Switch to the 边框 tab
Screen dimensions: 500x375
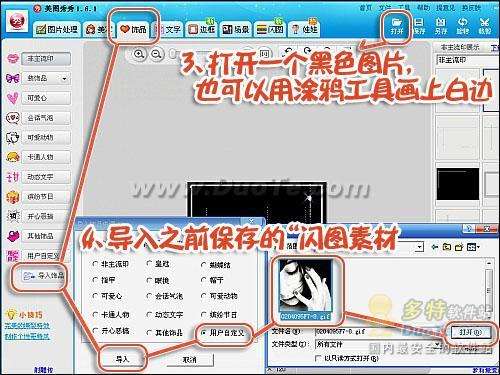(201, 29)
